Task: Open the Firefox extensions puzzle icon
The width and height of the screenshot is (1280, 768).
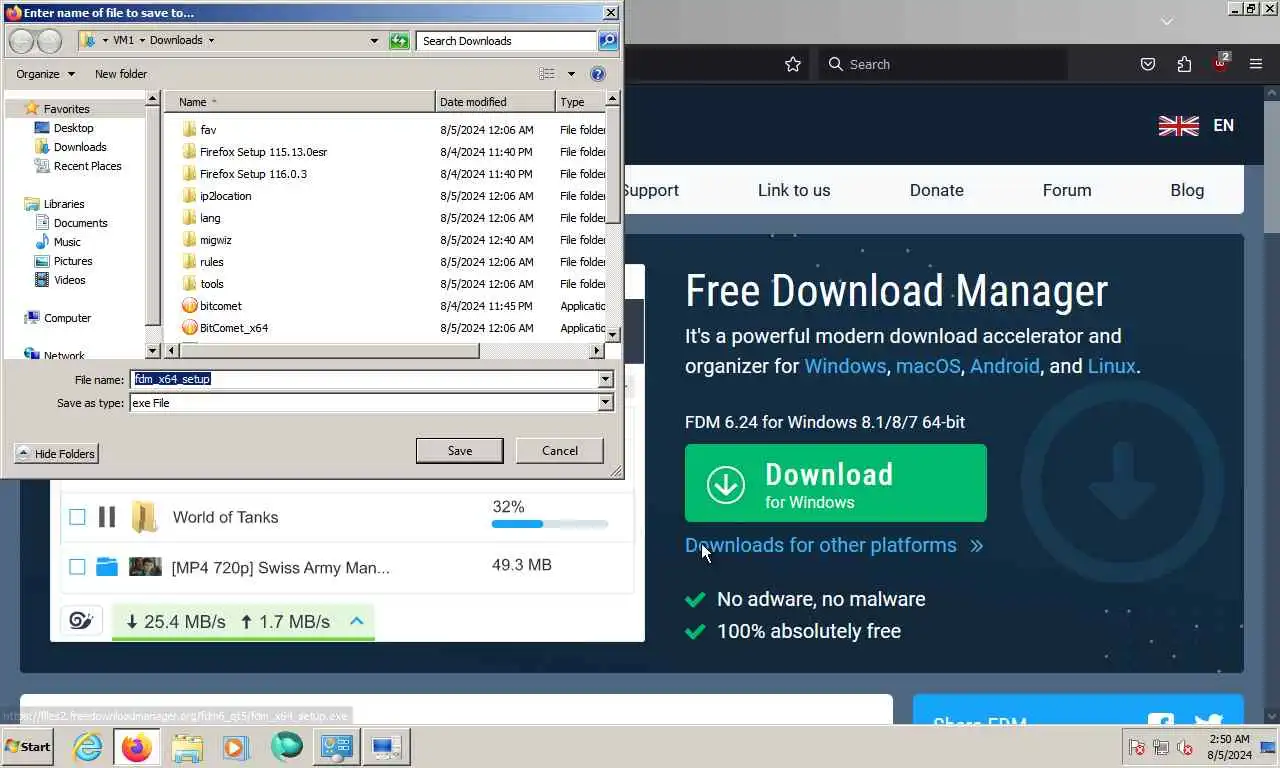Action: coord(1184,64)
